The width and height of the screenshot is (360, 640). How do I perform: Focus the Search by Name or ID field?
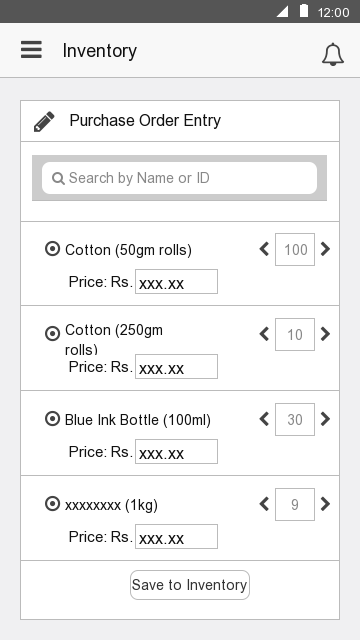click(180, 178)
